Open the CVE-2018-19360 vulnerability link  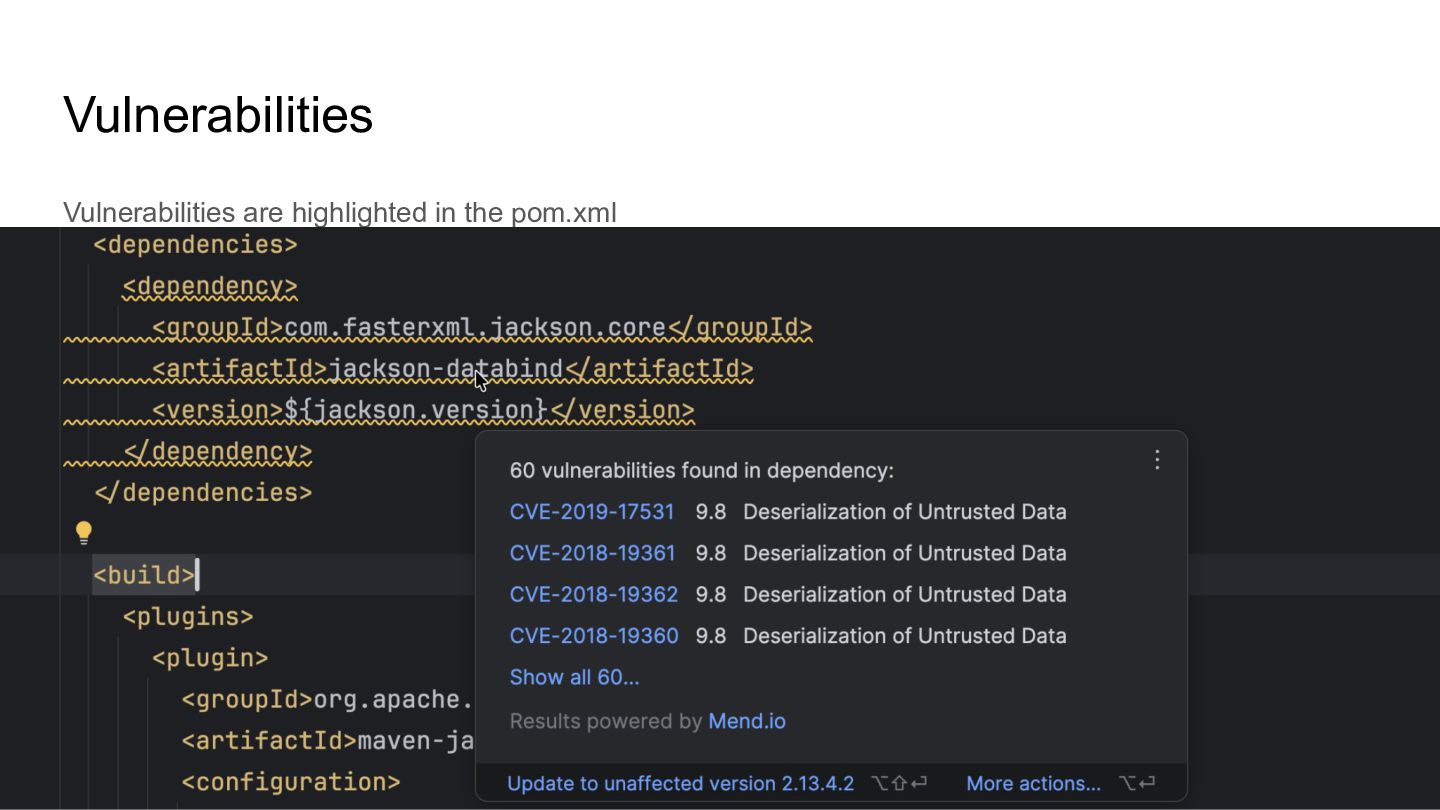[x=593, y=636]
